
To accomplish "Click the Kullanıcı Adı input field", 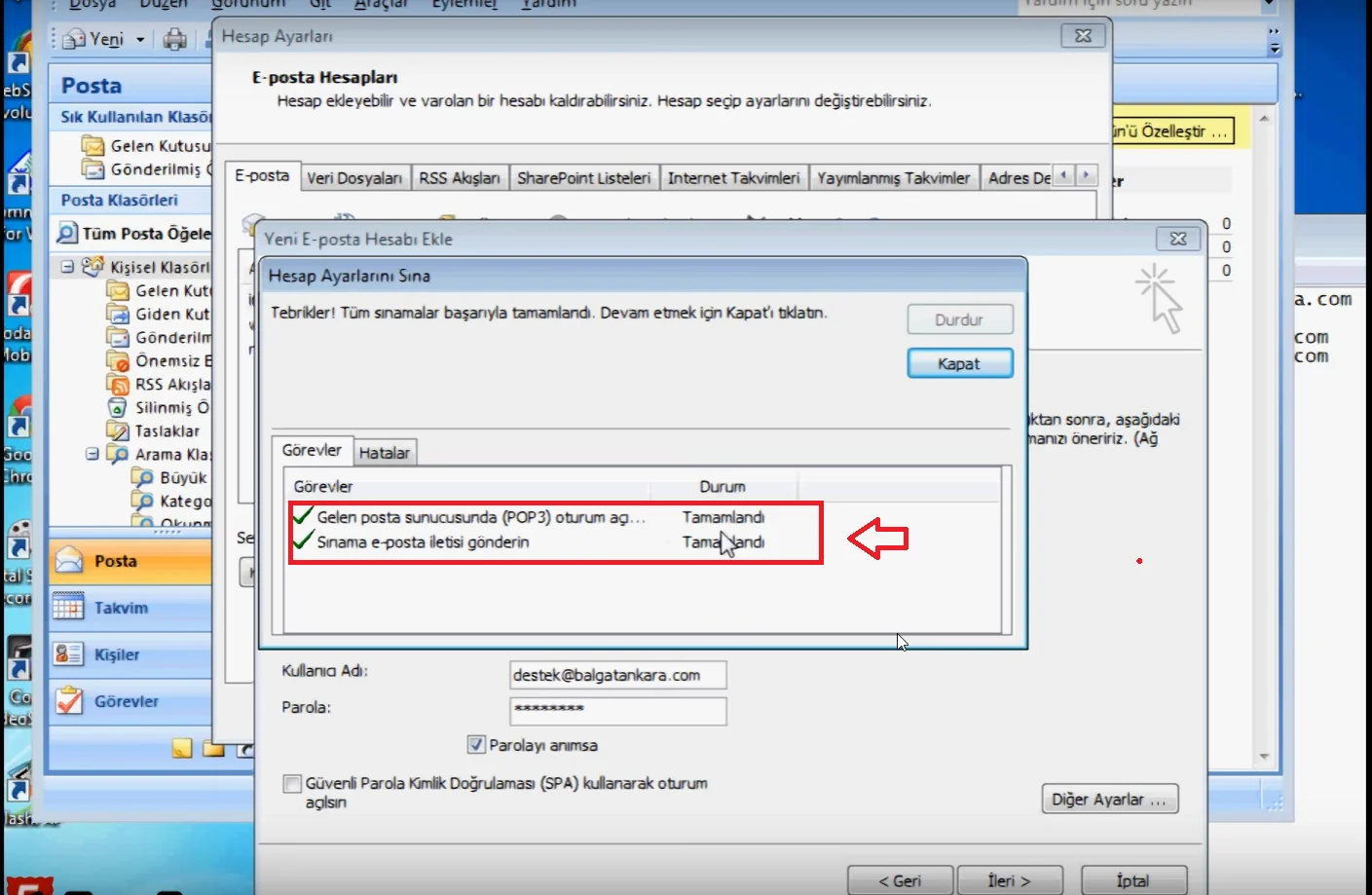I will pos(617,675).
